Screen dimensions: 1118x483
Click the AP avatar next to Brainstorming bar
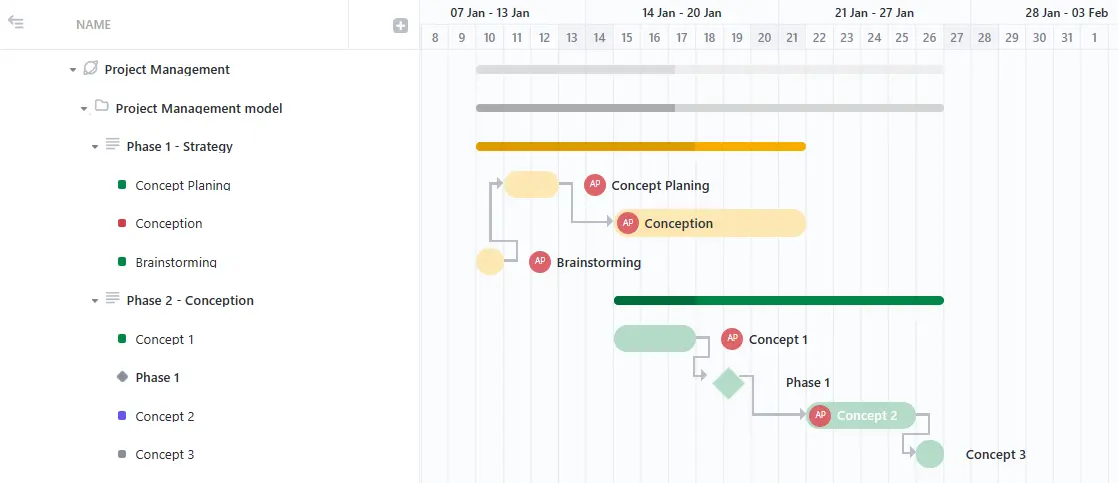click(x=540, y=262)
